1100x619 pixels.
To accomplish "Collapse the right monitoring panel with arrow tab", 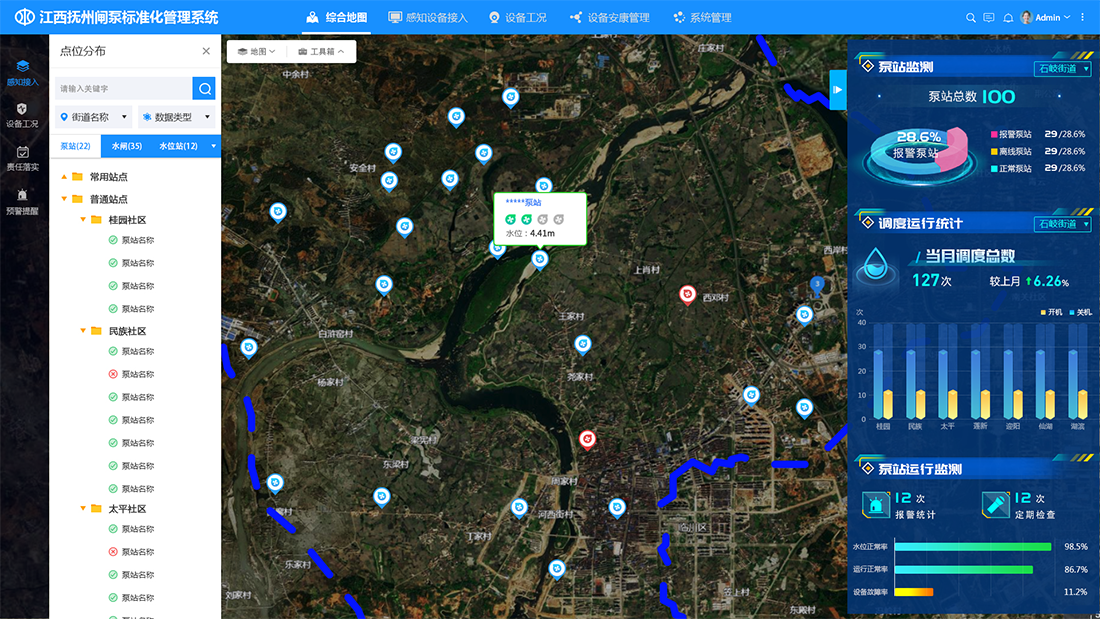I will 837,90.
